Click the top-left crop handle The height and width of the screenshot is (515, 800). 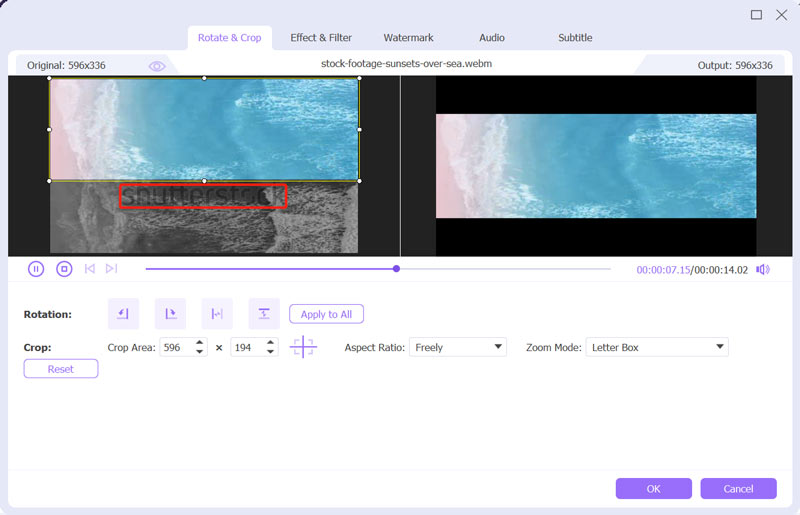tap(49, 78)
